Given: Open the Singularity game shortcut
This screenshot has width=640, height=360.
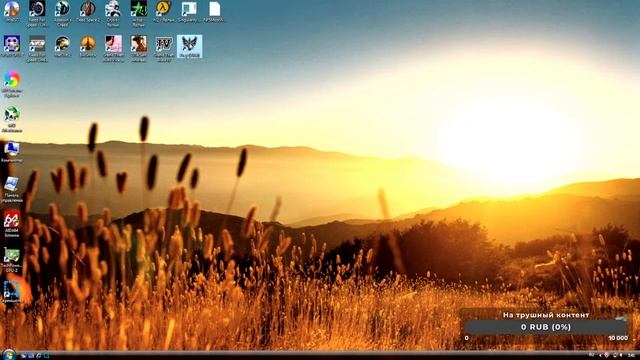Looking at the screenshot, I should coord(188,12).
